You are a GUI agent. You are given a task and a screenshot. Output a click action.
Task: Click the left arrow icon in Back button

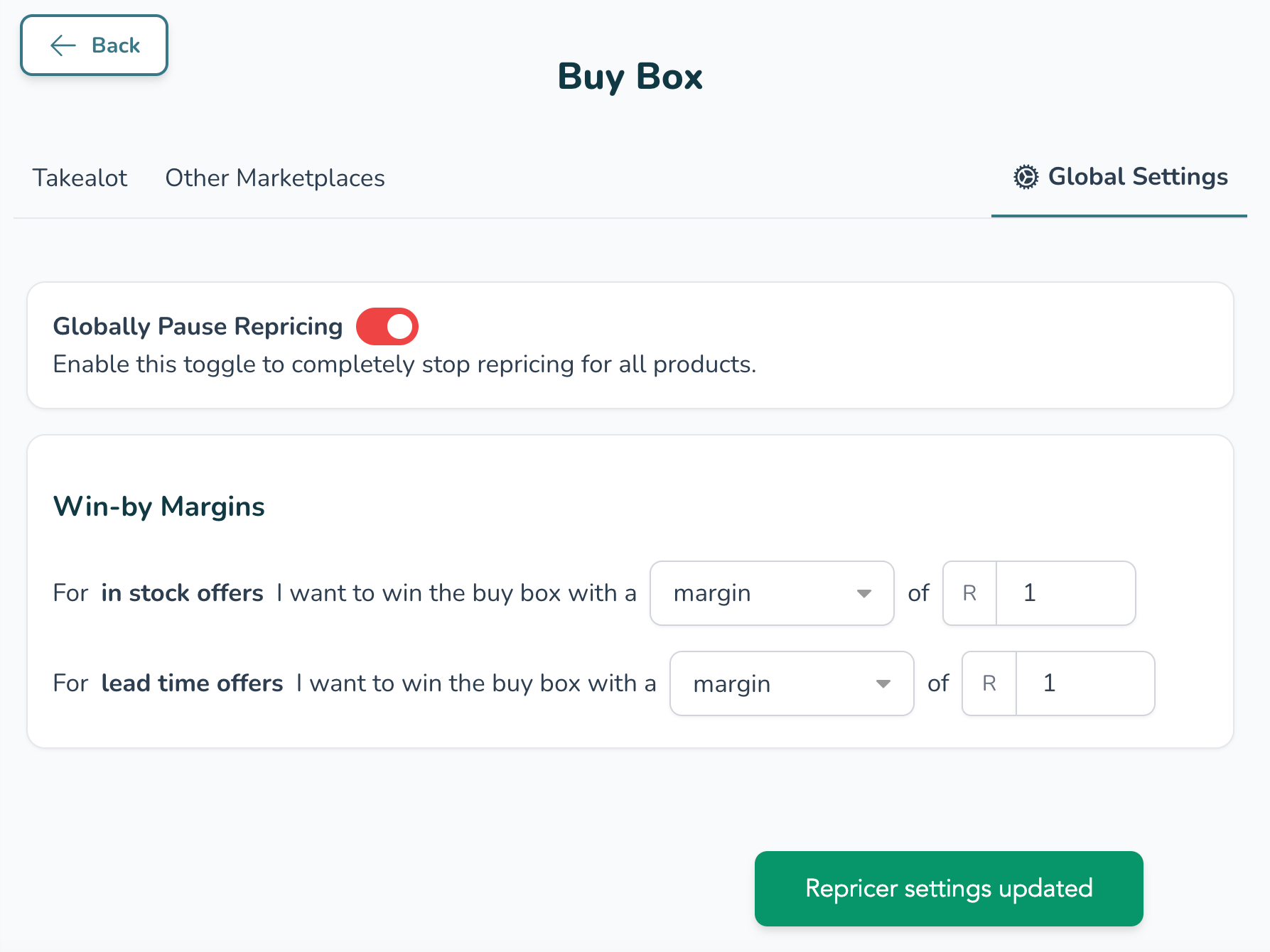63,45
